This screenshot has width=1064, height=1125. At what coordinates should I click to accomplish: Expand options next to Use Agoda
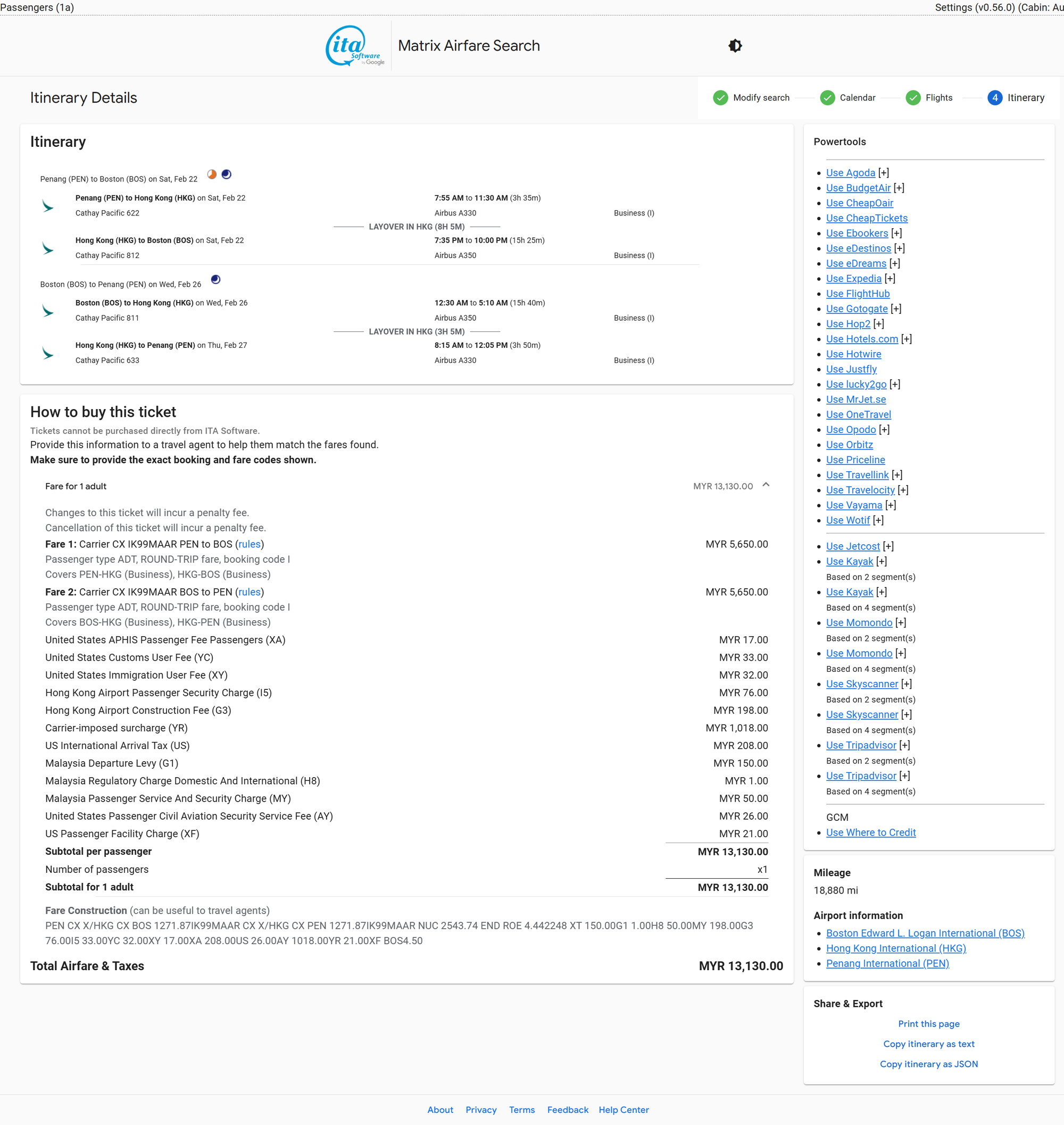[884, 172]
